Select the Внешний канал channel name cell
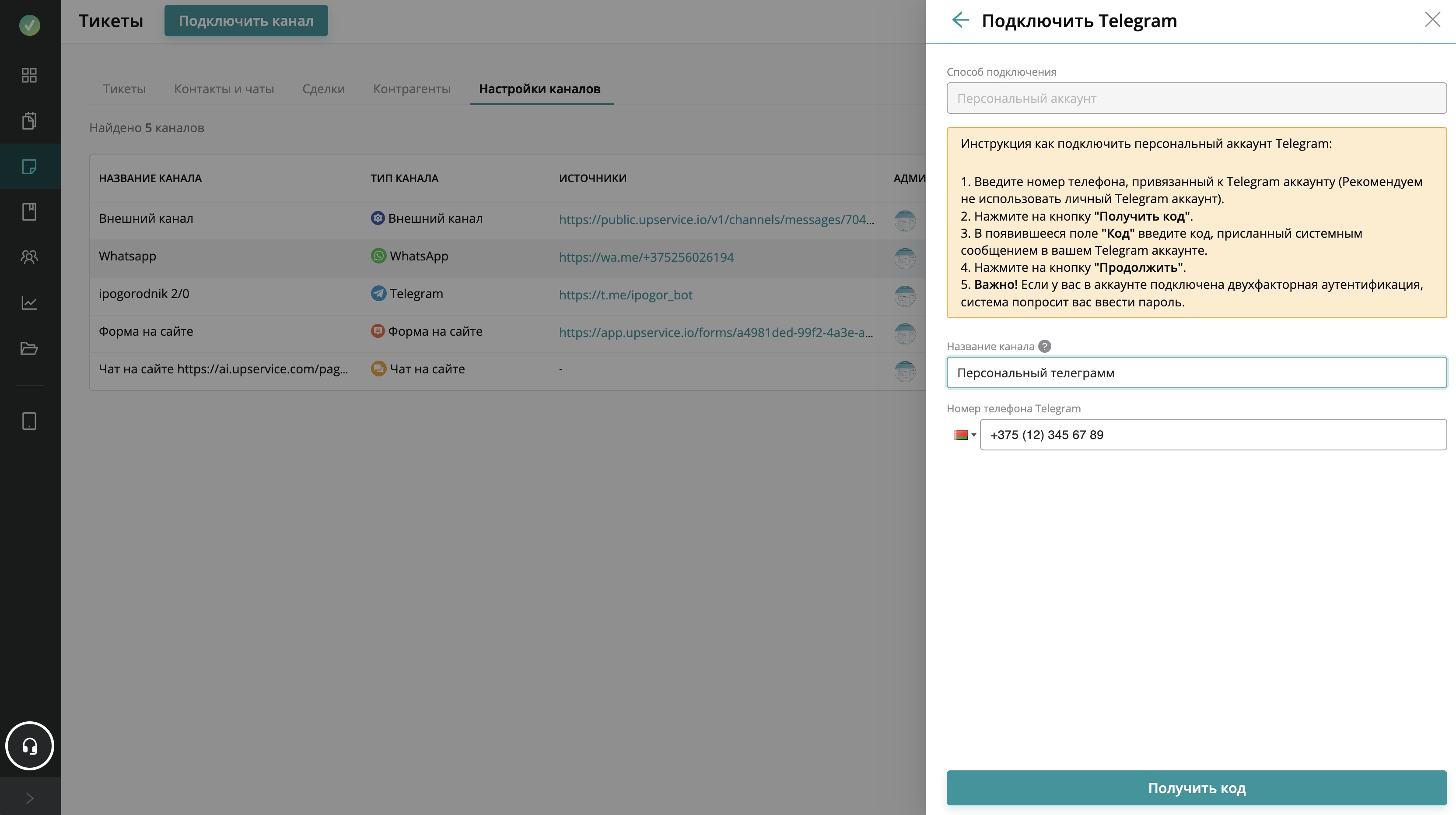 point(146,218)
